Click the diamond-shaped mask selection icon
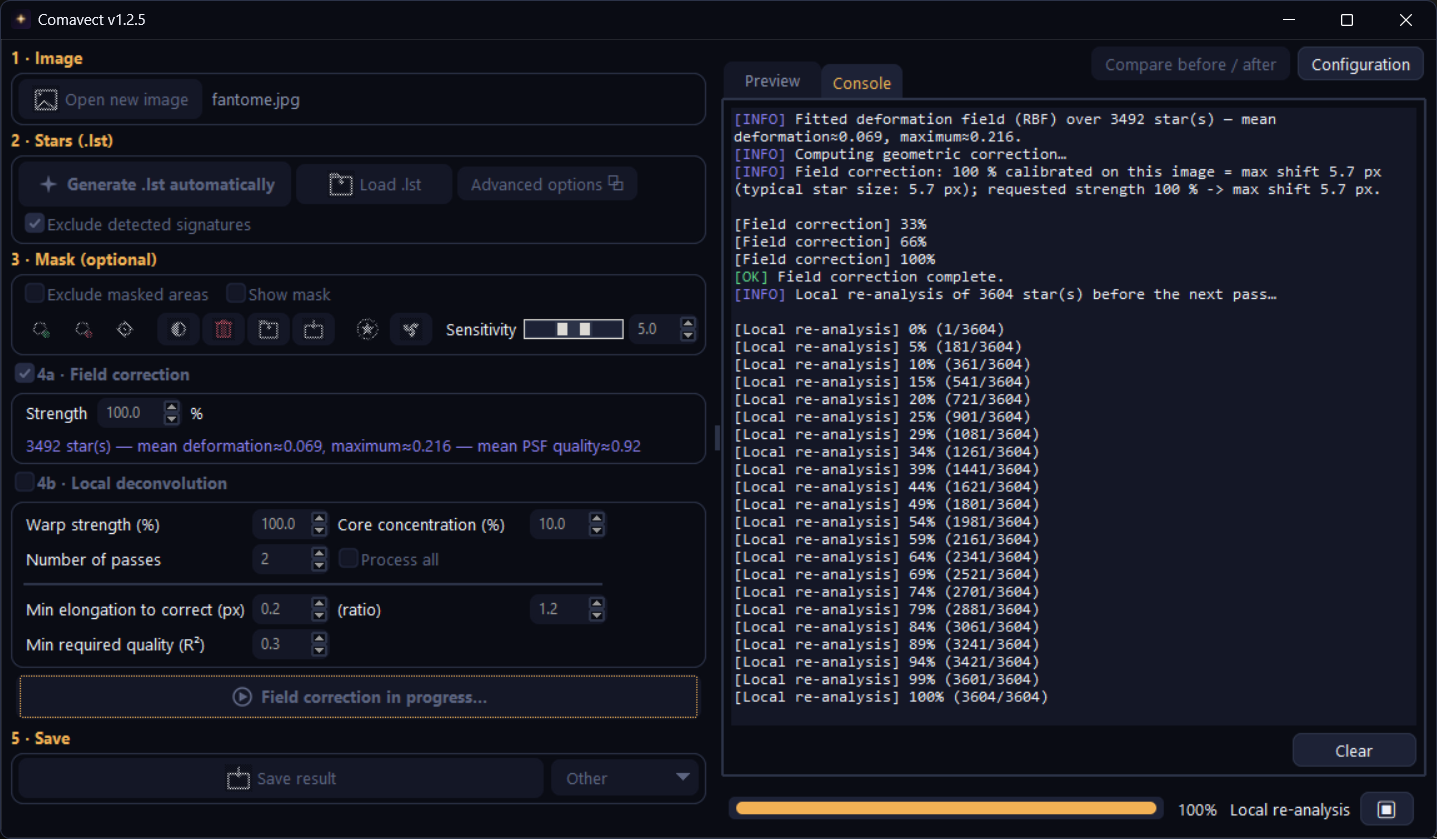Image resolution: width=1437 pixels, height=839 pixels. point(125,329)
